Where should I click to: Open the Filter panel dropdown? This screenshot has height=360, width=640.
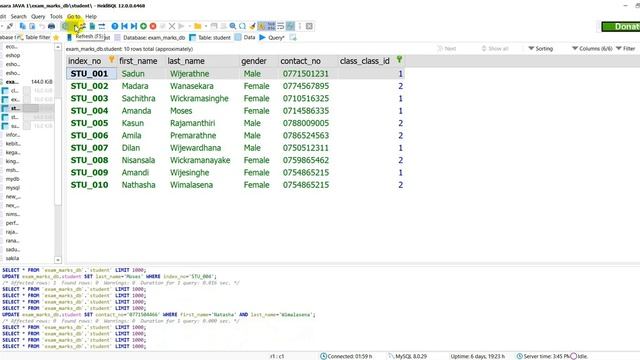[625, 49]
